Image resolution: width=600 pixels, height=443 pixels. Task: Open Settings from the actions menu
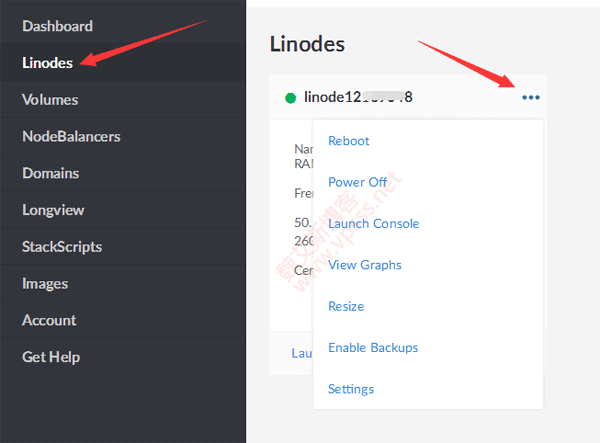pos(351,389)
